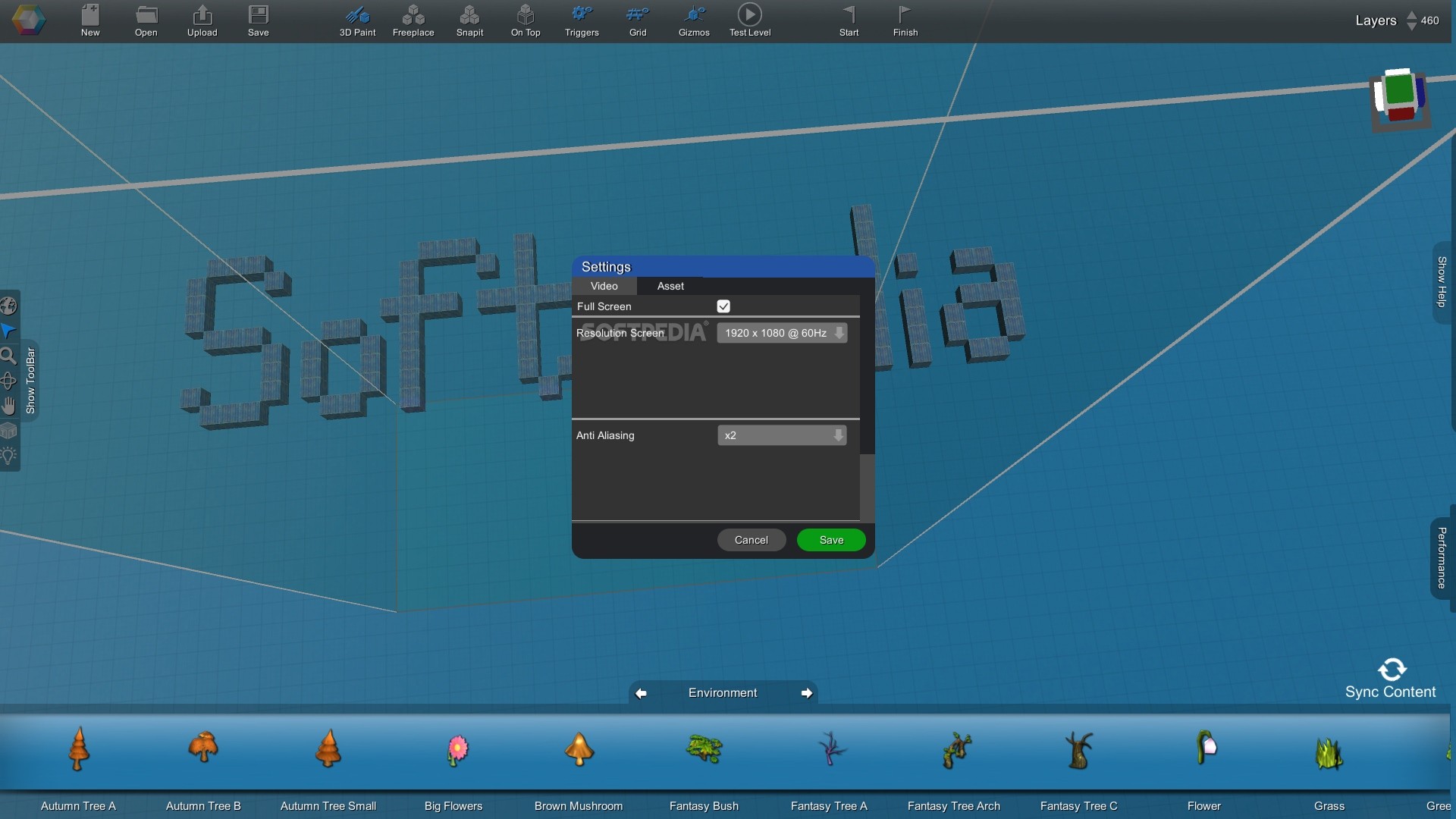Click the light bulb icon
The image size is (1456, 819).
point(8,456)
